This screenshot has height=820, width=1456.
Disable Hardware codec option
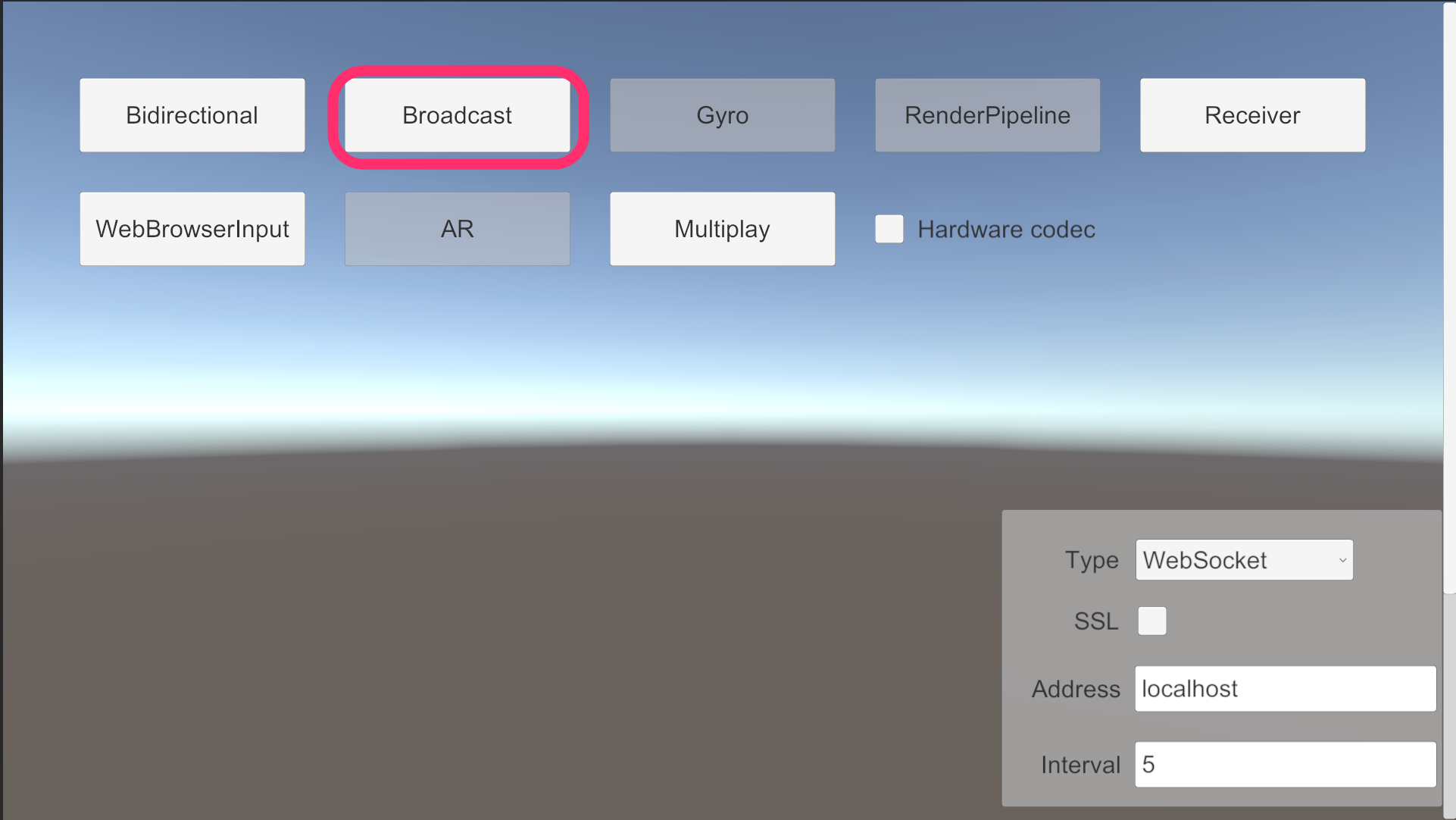click(889, 227)
